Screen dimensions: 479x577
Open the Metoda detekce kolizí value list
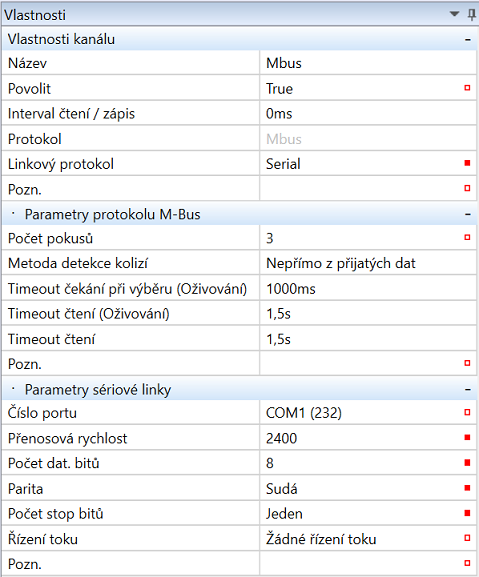click(368, 263)
